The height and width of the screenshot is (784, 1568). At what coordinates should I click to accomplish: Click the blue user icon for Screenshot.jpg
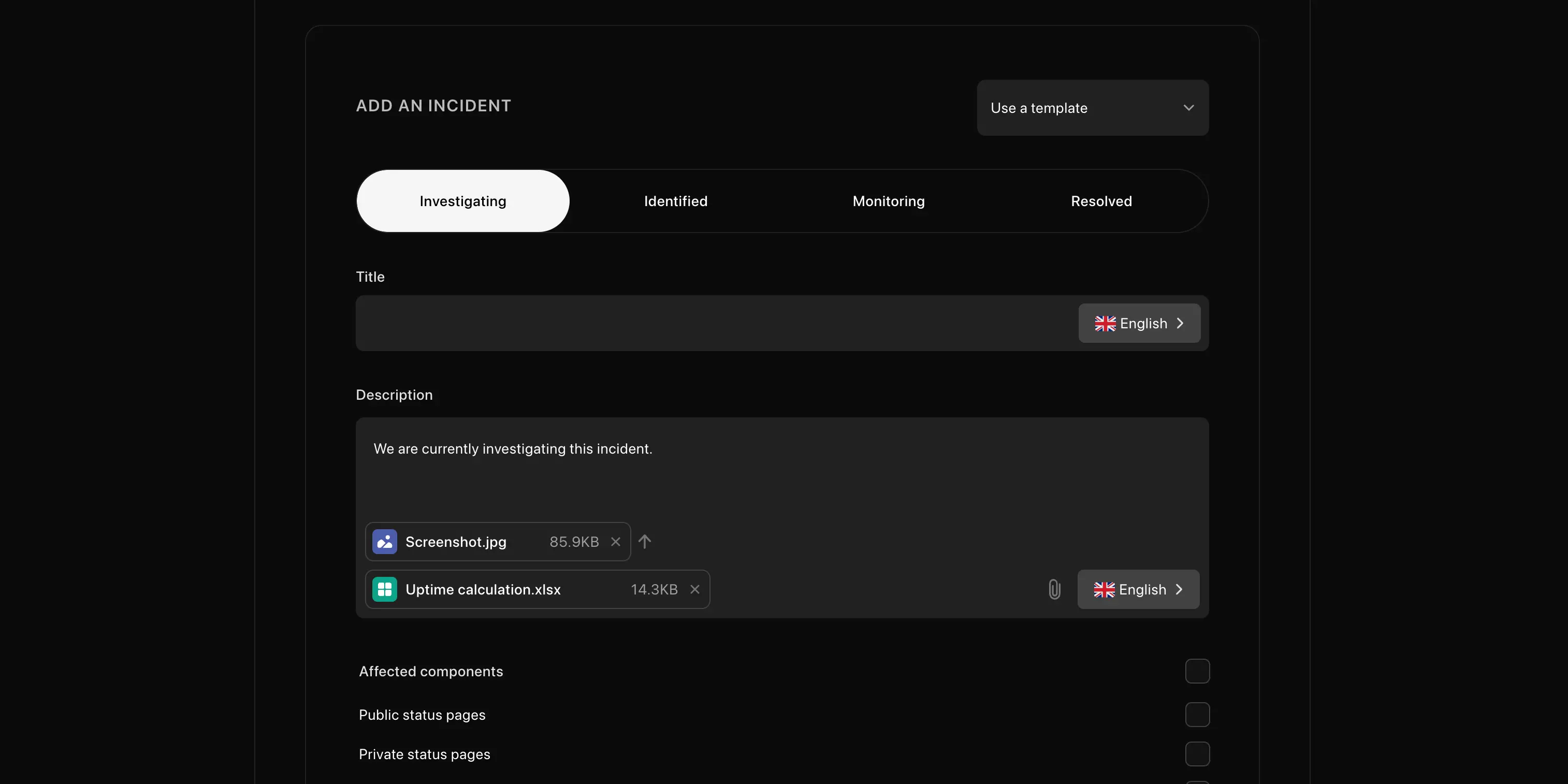pos(385,541)
